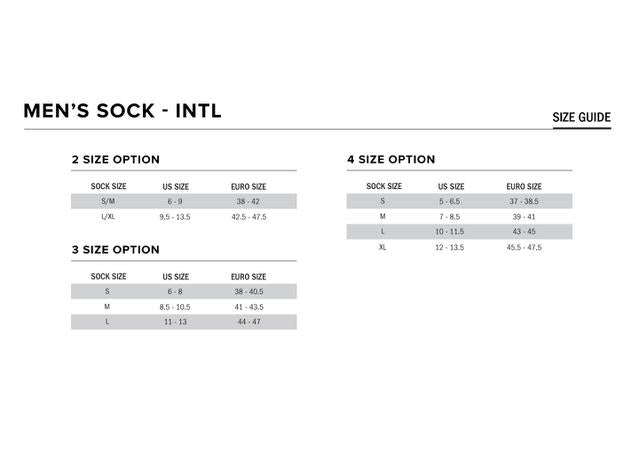639x455 pixels.
Task: Select the 41 - 43.5 euro size cell
Action: [x=248, y=307]
